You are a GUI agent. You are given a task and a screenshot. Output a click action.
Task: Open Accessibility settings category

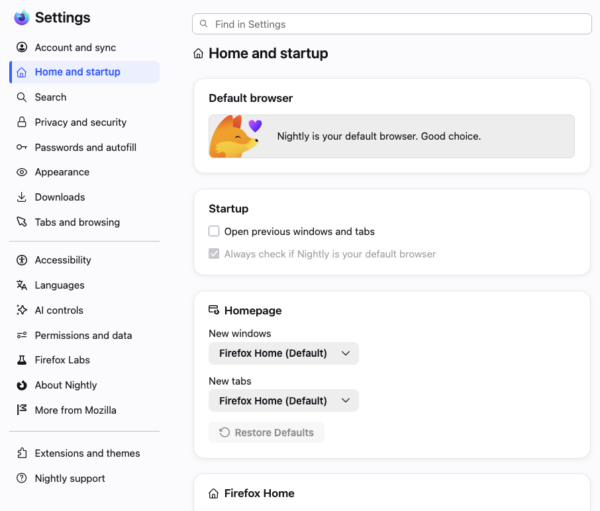(x=84, y=260)
